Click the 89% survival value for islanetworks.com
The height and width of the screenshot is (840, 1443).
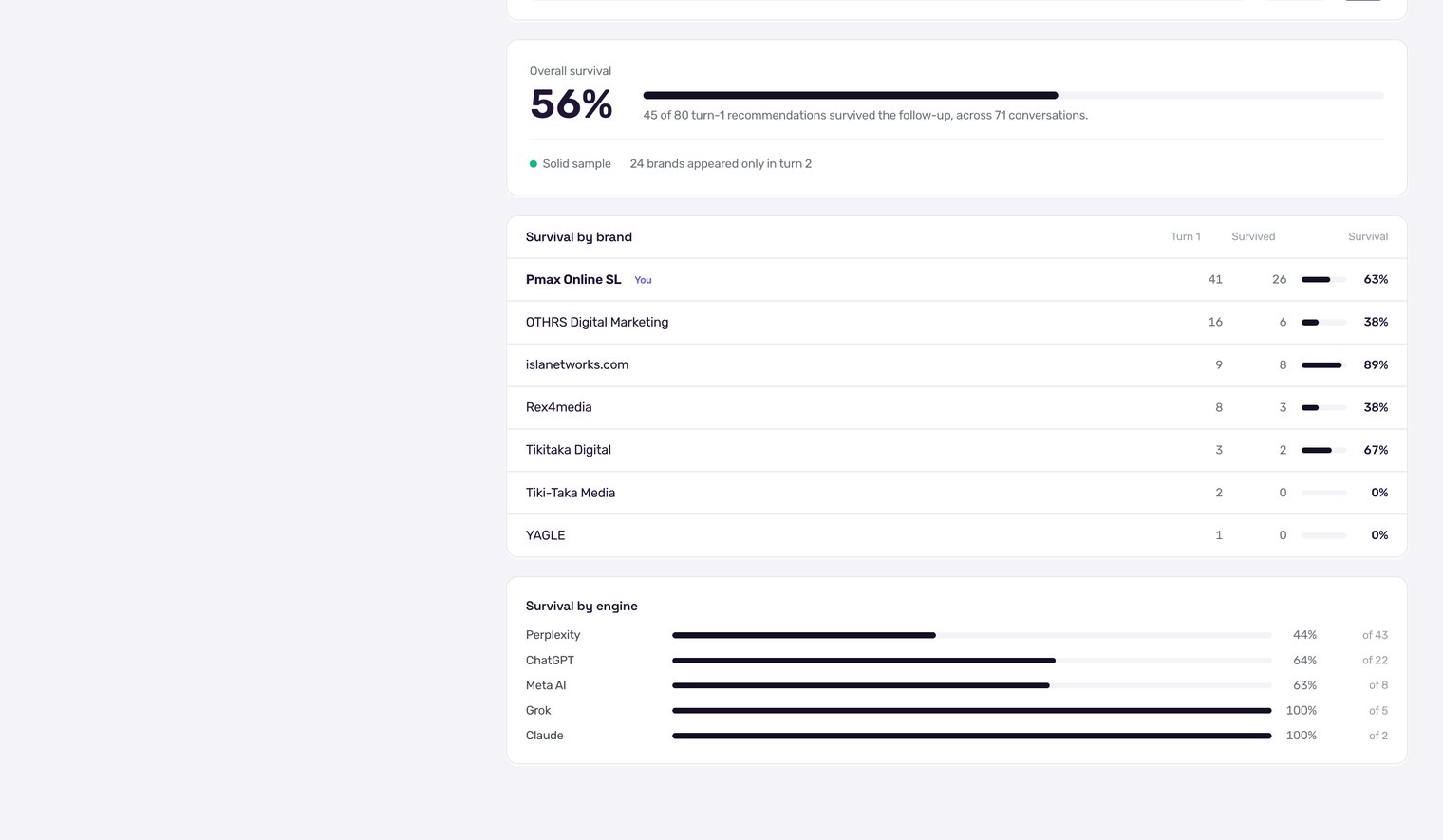(x=1376, y=365)
